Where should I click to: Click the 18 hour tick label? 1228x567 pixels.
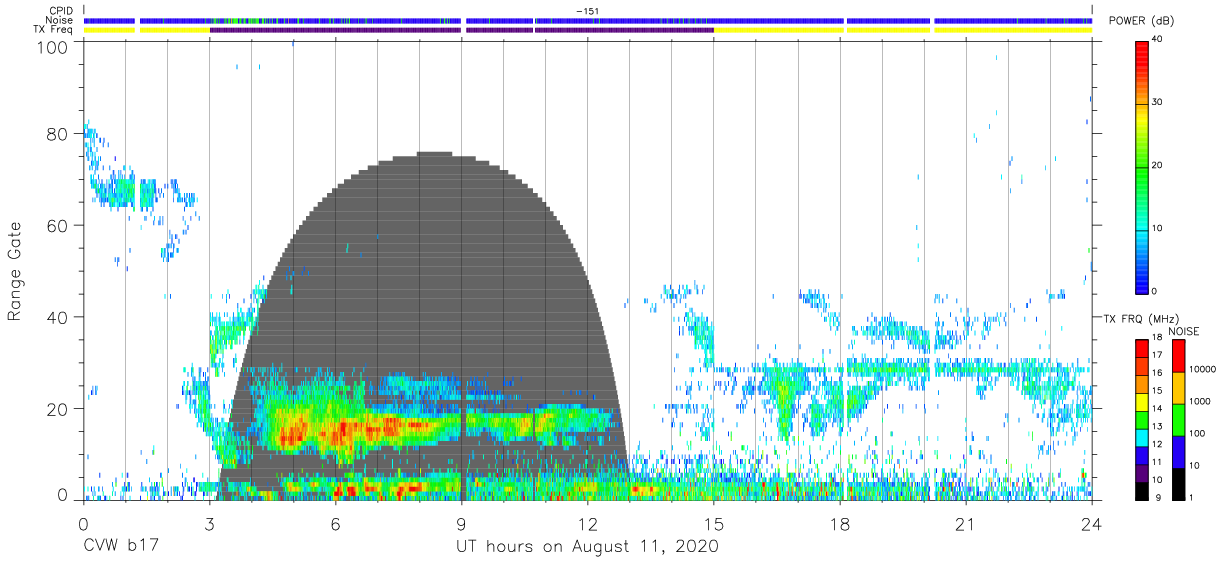point(841,524)
